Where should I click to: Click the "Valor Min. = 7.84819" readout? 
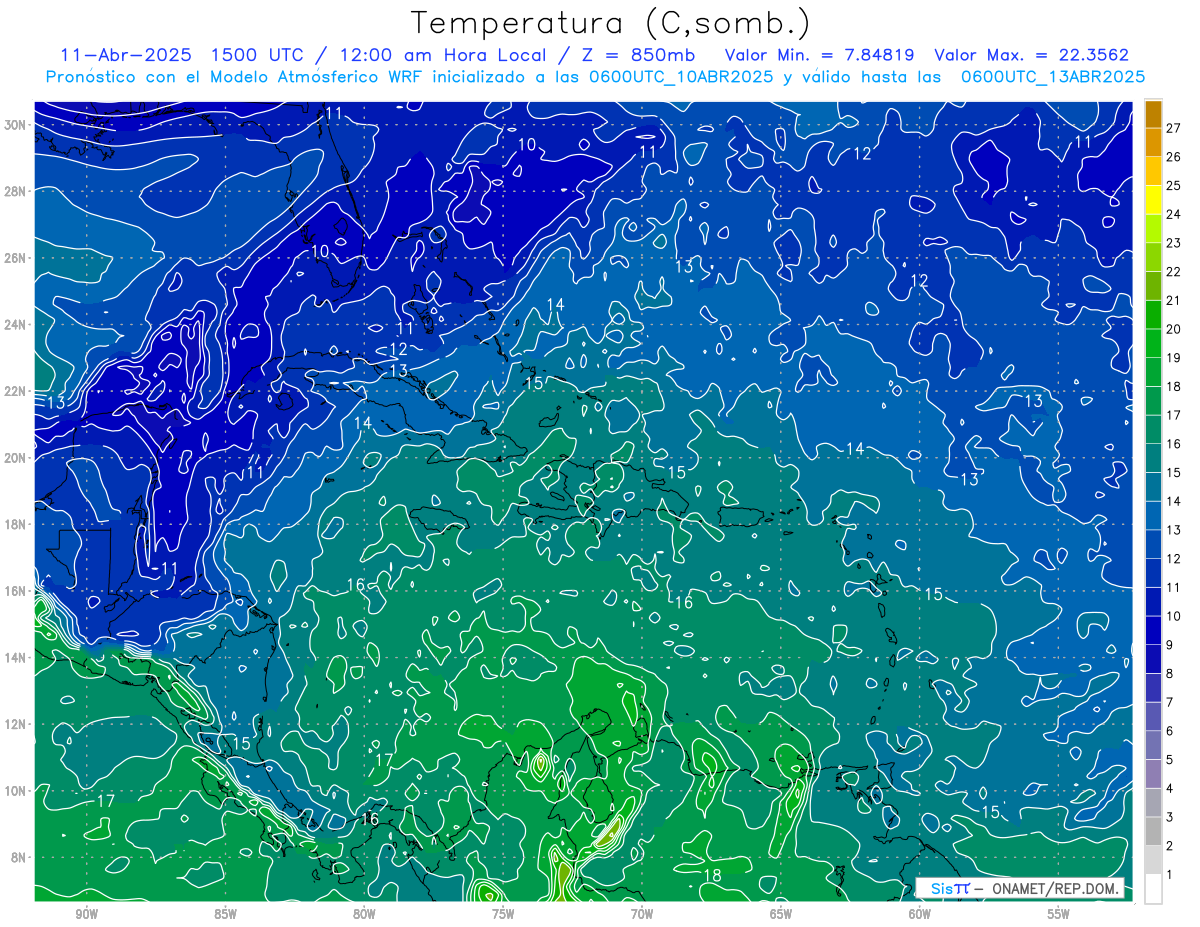[x=821, y=55]
